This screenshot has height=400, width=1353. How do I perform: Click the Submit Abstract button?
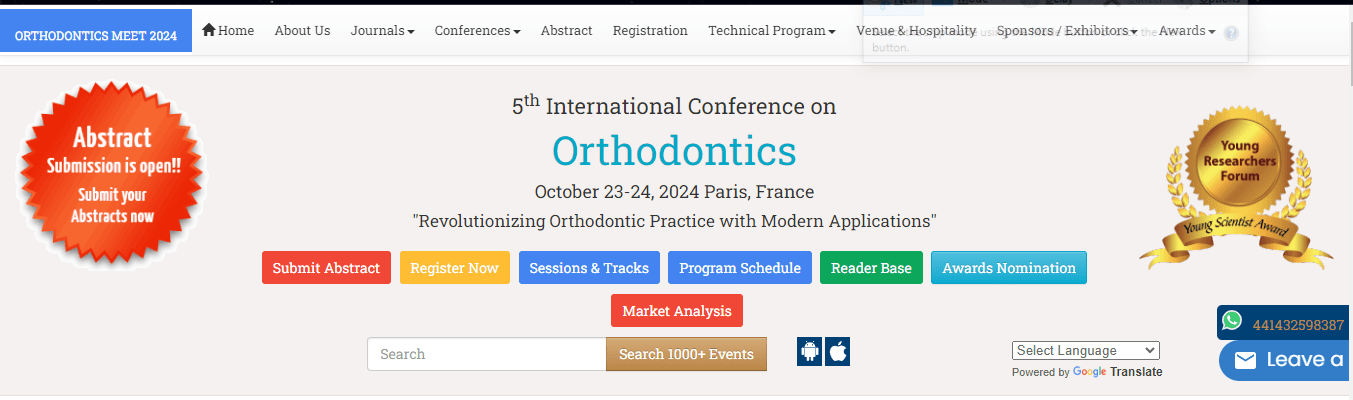[326, 268]
